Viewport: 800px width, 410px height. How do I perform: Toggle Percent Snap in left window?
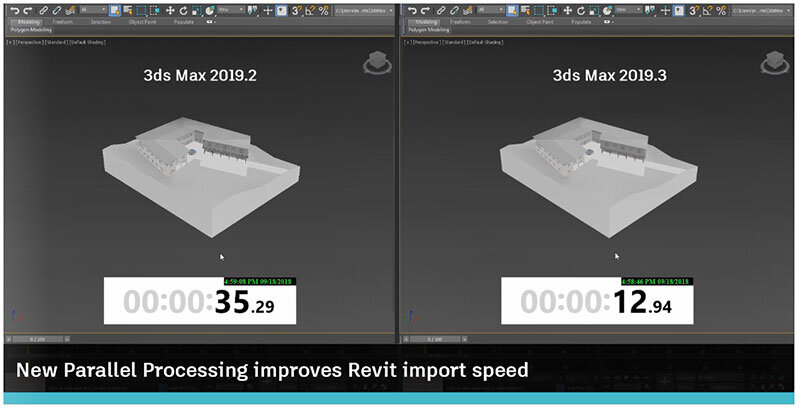coord(323,11)
